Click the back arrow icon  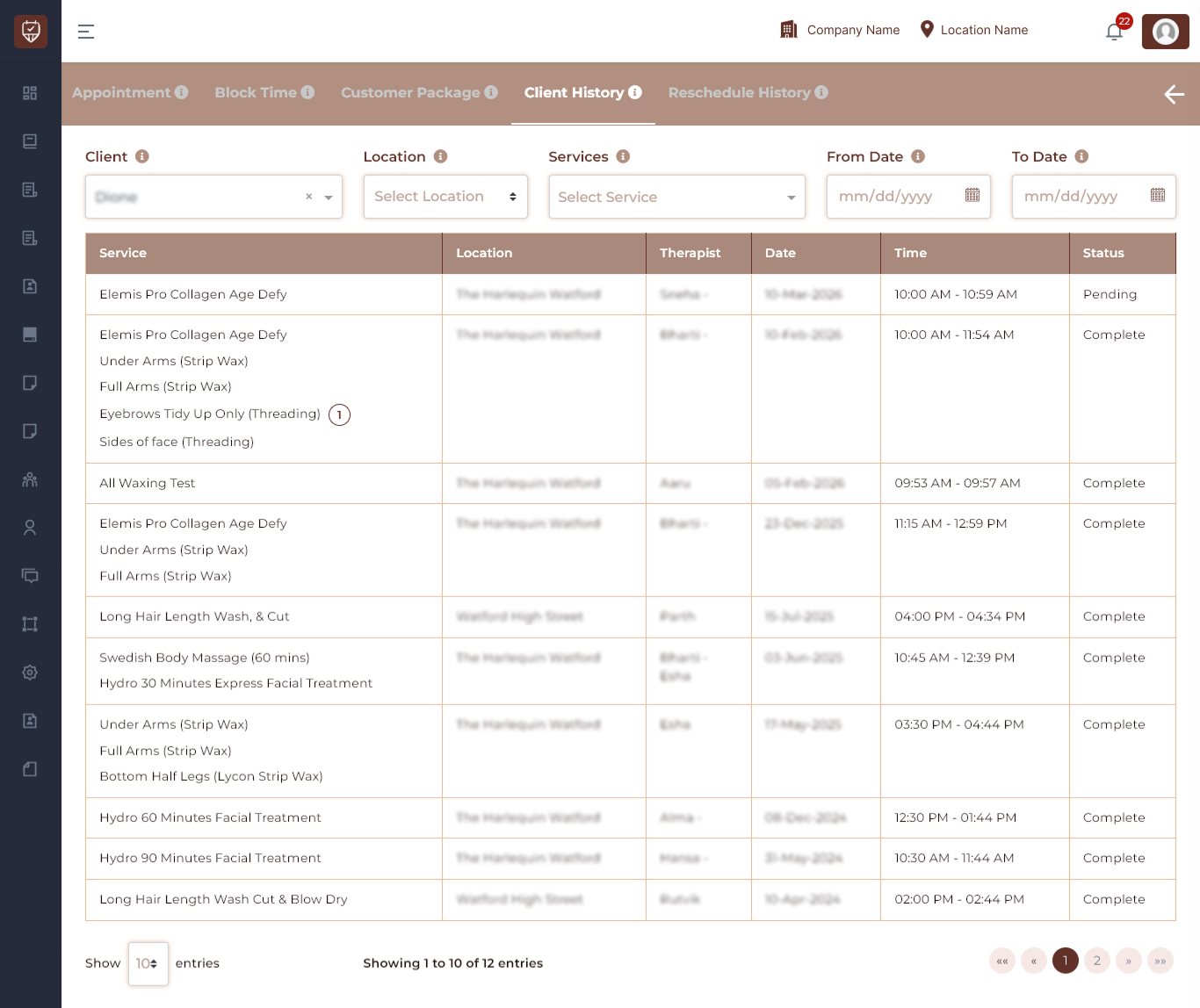(x=1174, y=94)
